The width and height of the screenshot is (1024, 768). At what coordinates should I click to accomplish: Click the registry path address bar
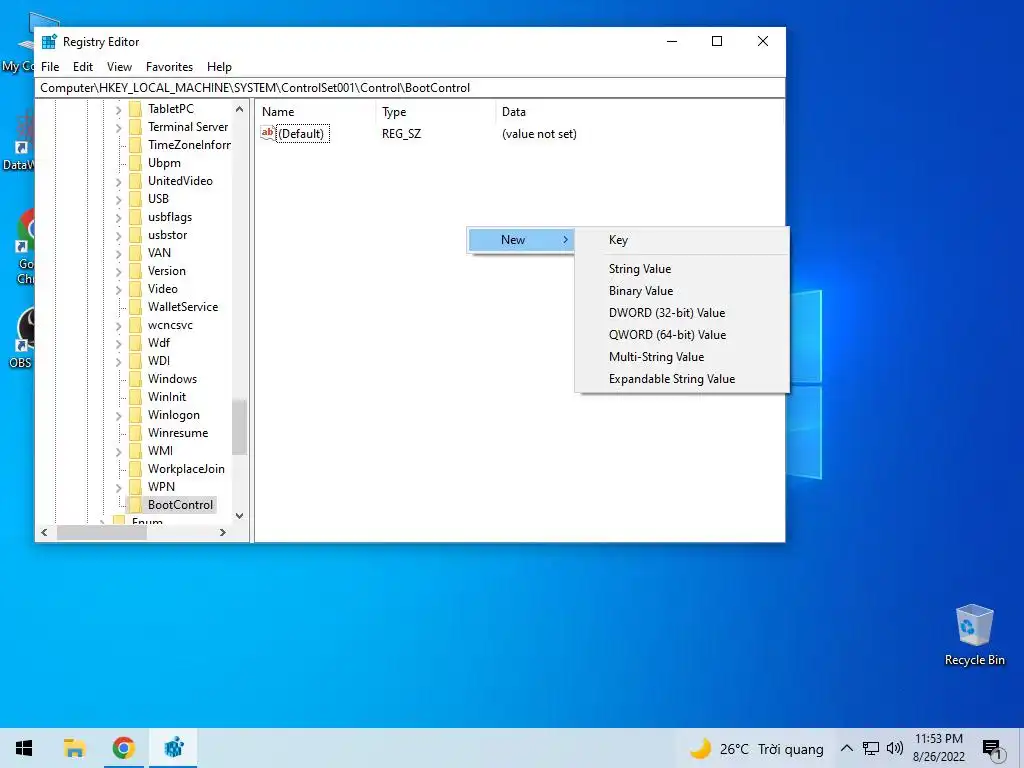point(410,88)
